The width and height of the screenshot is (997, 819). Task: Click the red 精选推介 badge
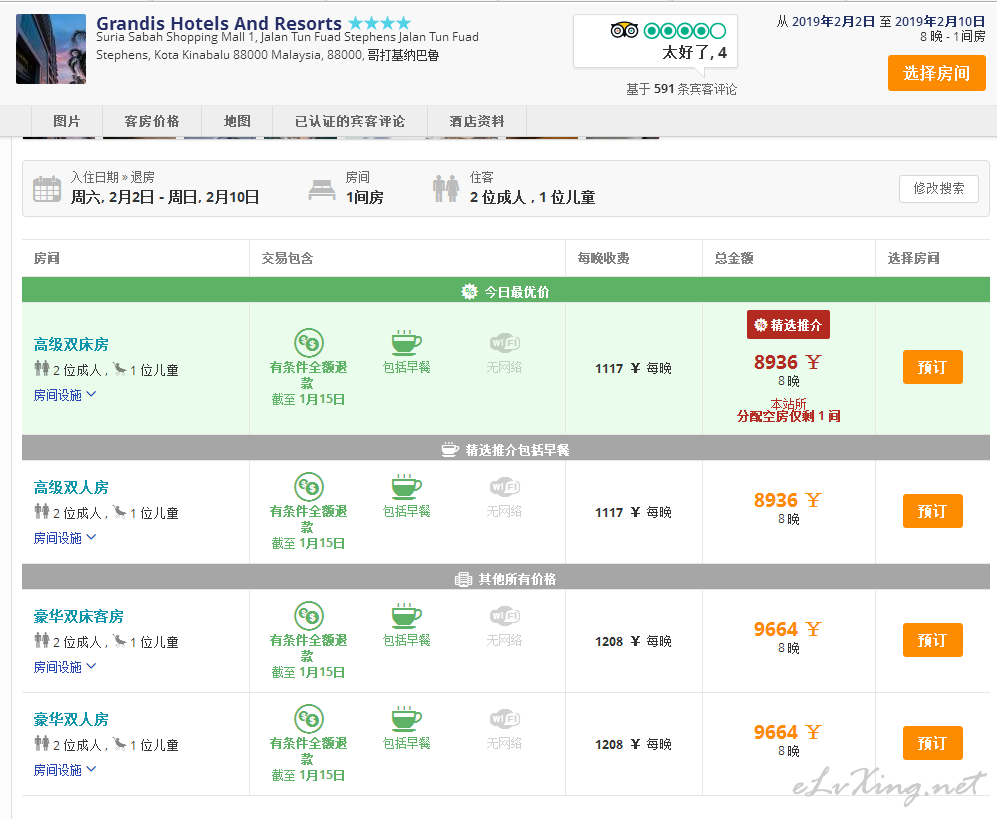coord(788,325)
